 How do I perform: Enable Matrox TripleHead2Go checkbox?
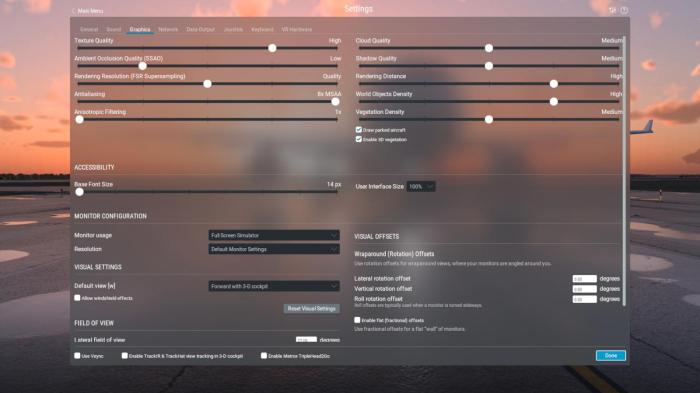264,355
